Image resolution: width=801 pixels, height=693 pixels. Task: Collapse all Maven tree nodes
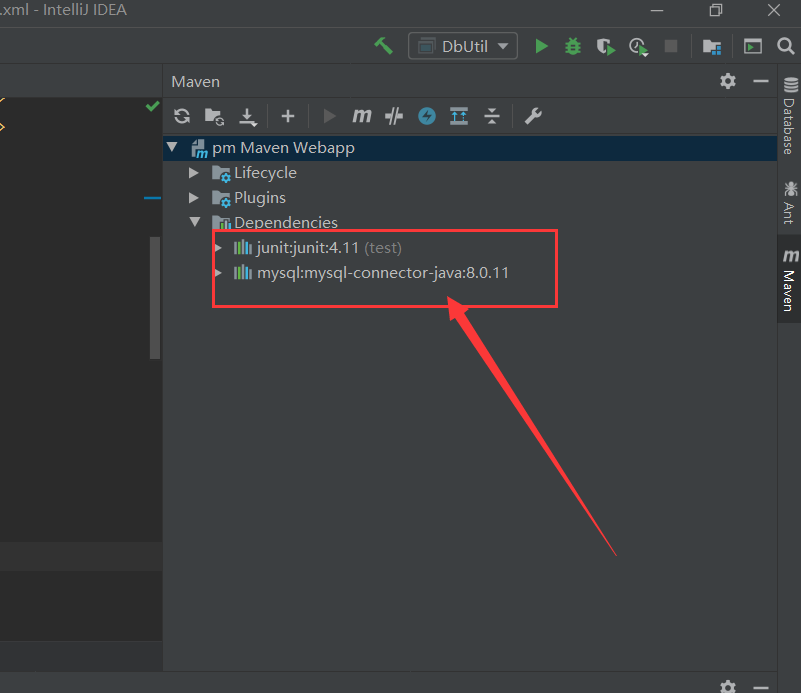click(491, 116)
